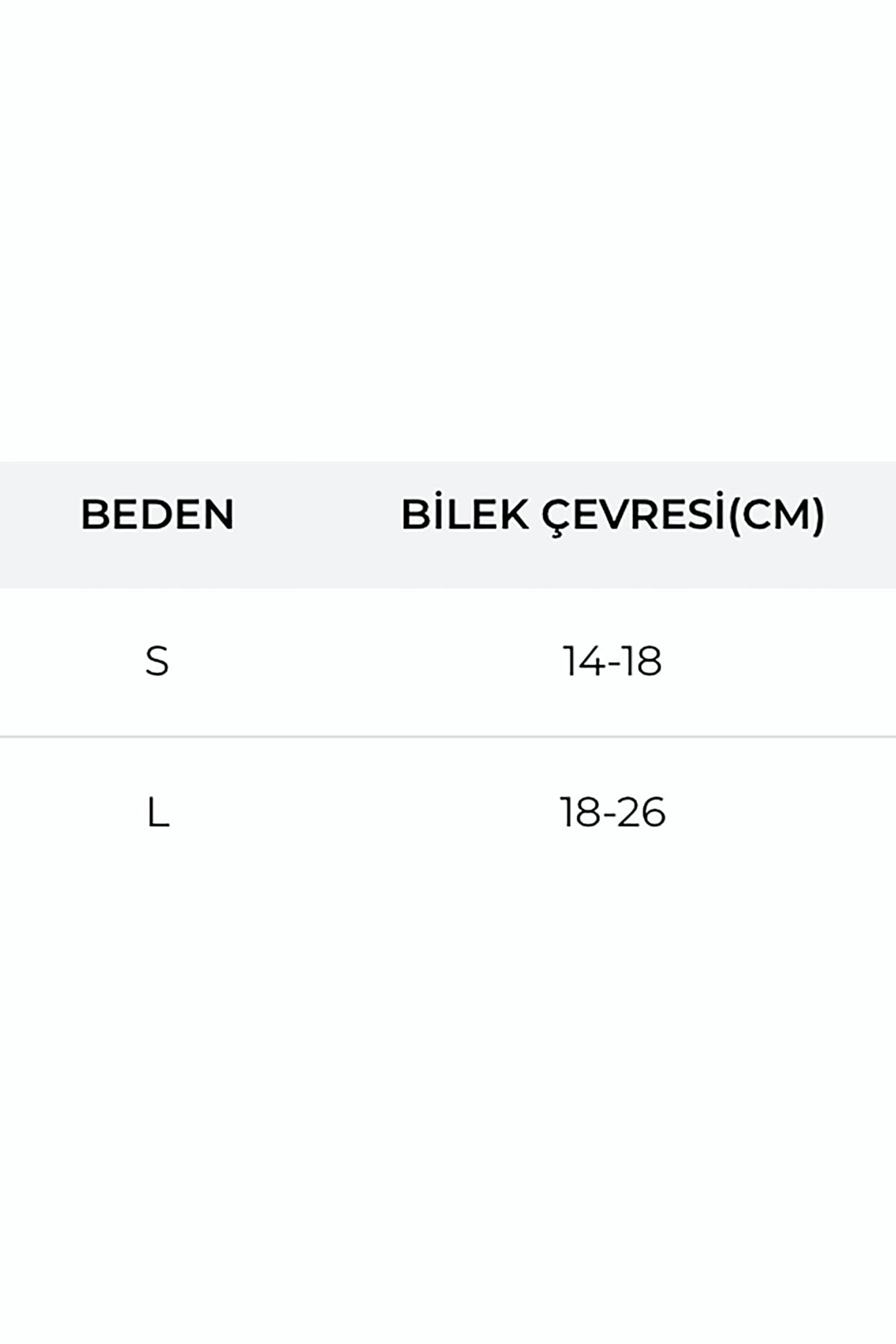
Task: Click the blank white area above the size table
Action: pyautogui.click(x=448, y=230)
